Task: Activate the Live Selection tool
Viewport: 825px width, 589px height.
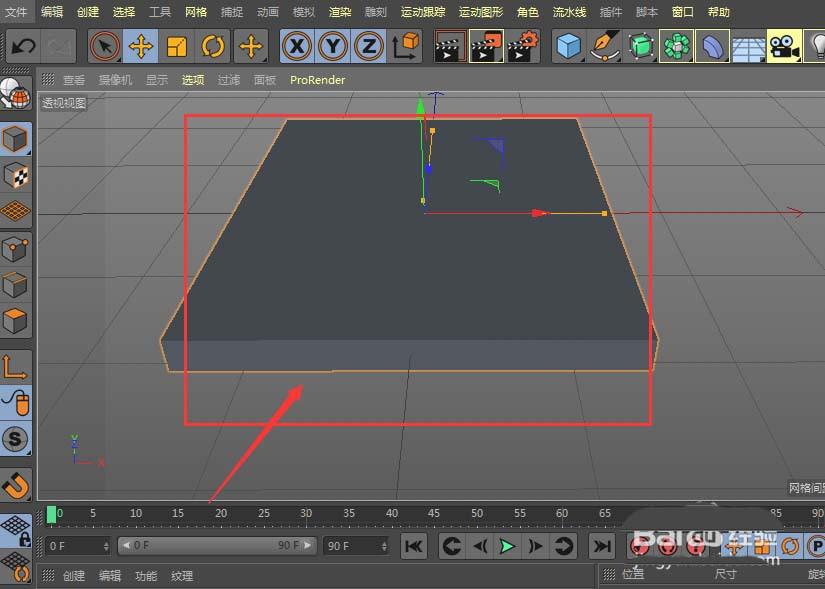Action: pos(105,46)
